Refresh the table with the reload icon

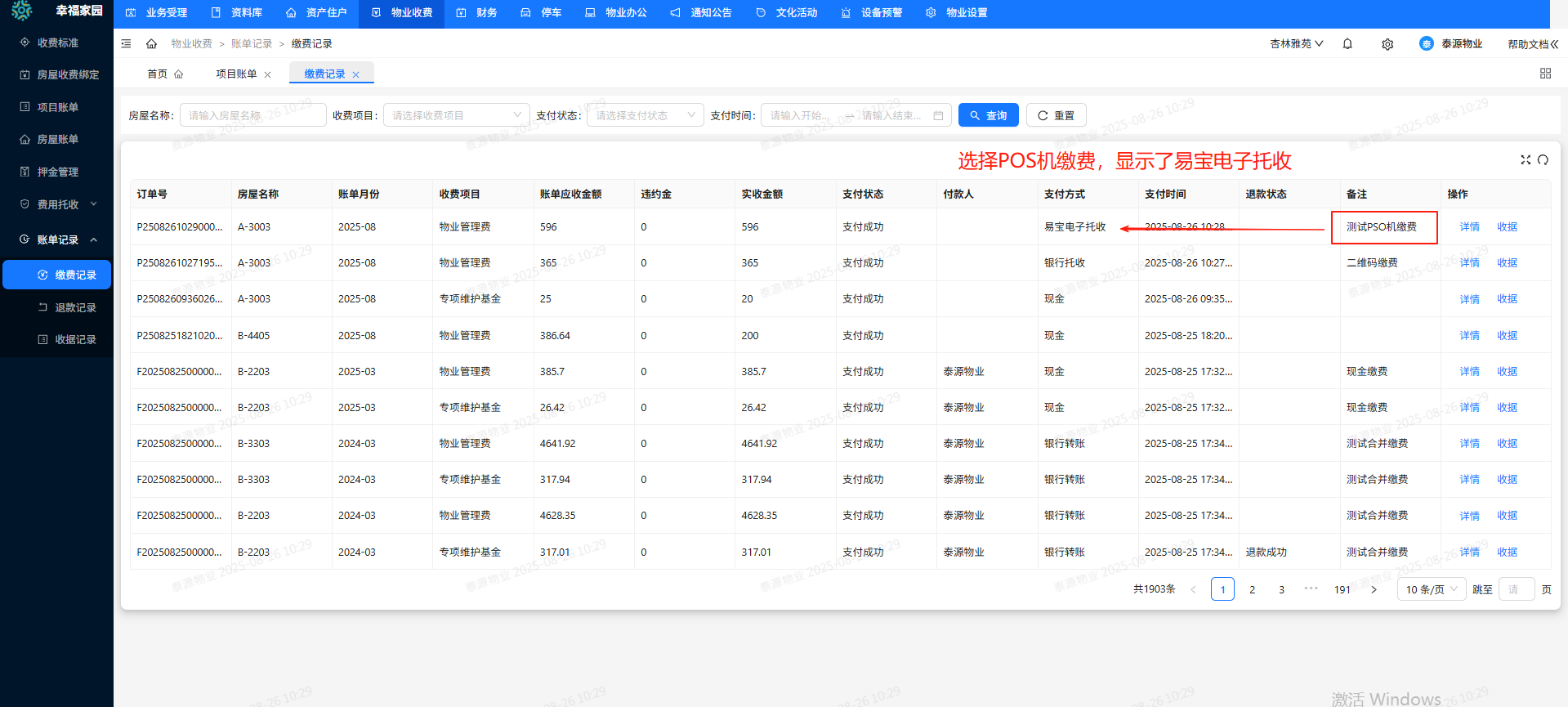[1543, 160]
